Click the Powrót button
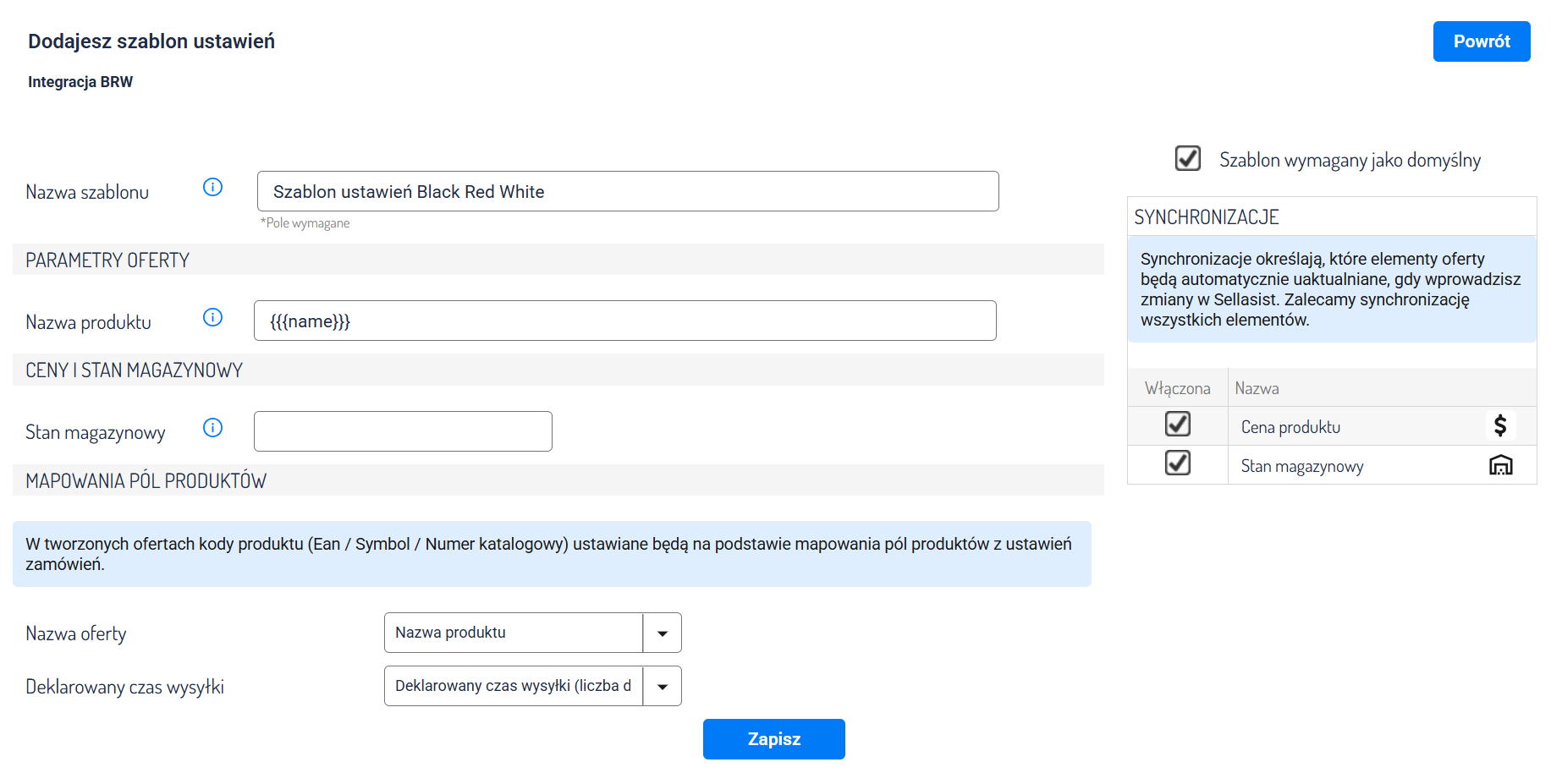1551x784 pixels. click(x=1481, y=41)
